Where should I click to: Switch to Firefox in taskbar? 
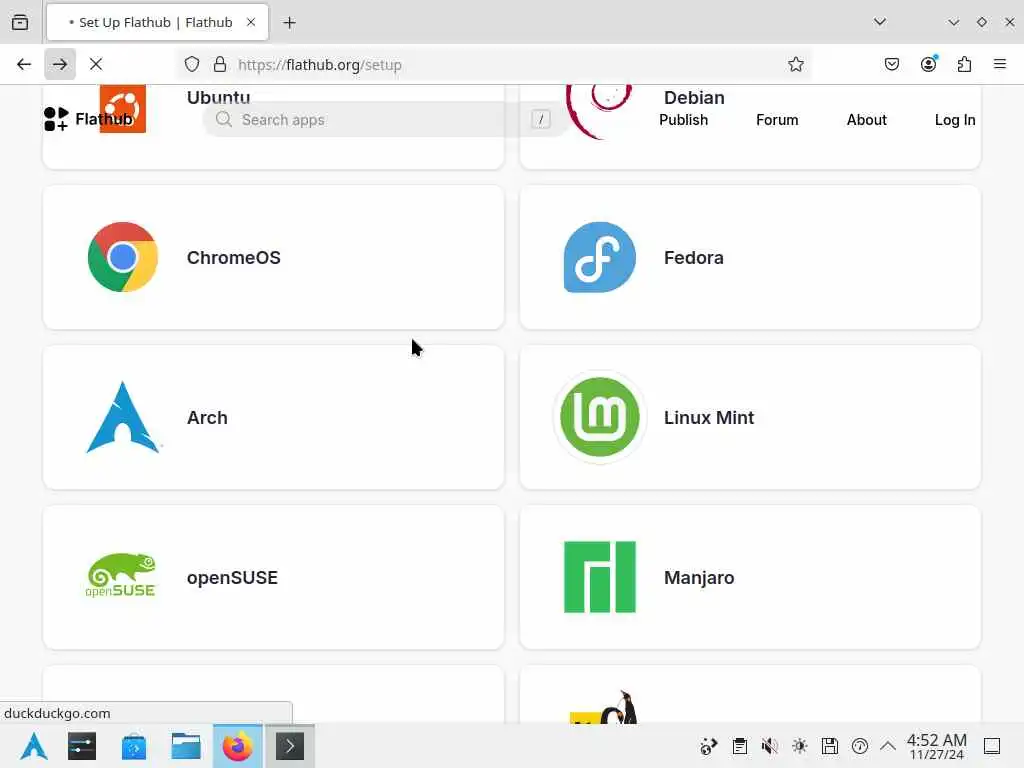click(238, 746)
